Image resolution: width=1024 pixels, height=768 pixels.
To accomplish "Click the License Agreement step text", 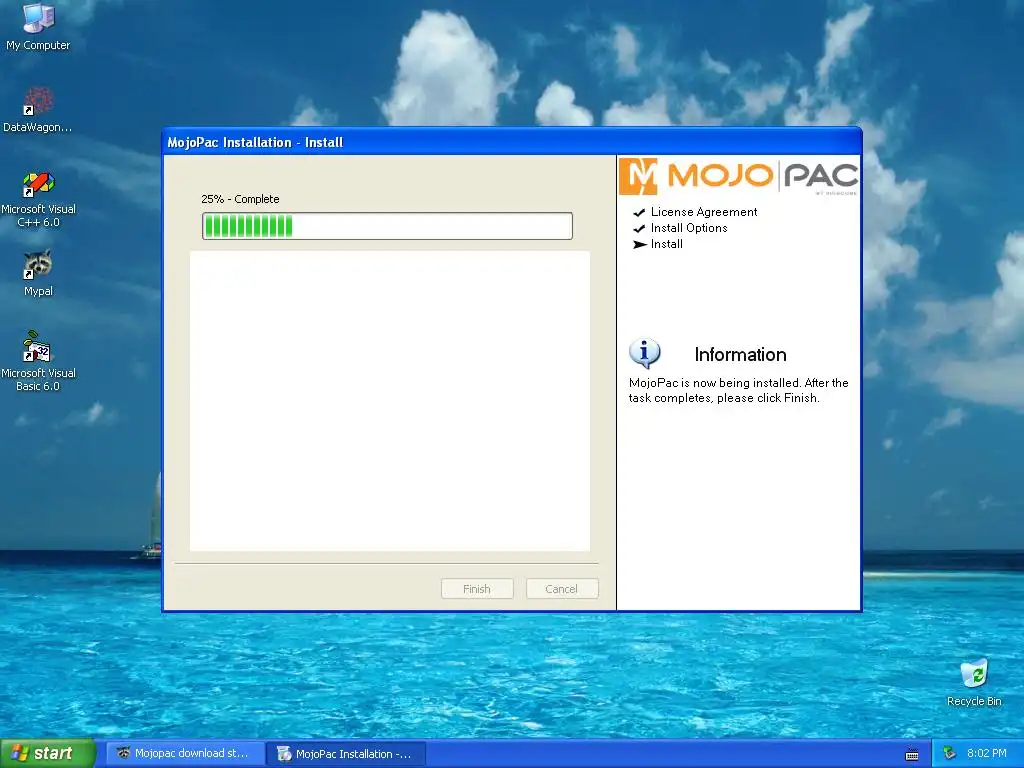I will coord(704,212).
